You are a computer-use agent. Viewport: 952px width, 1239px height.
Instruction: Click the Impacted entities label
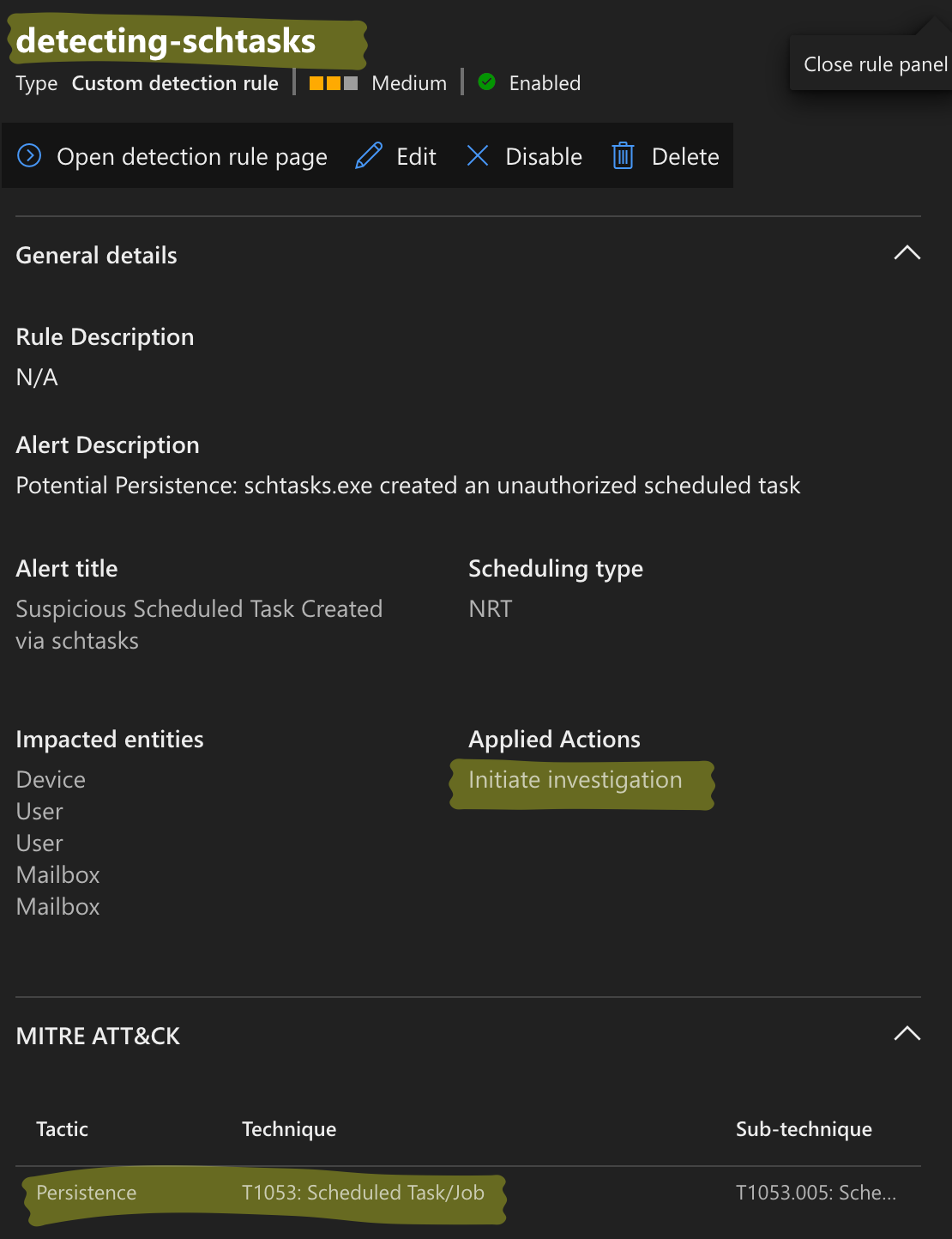110,739
